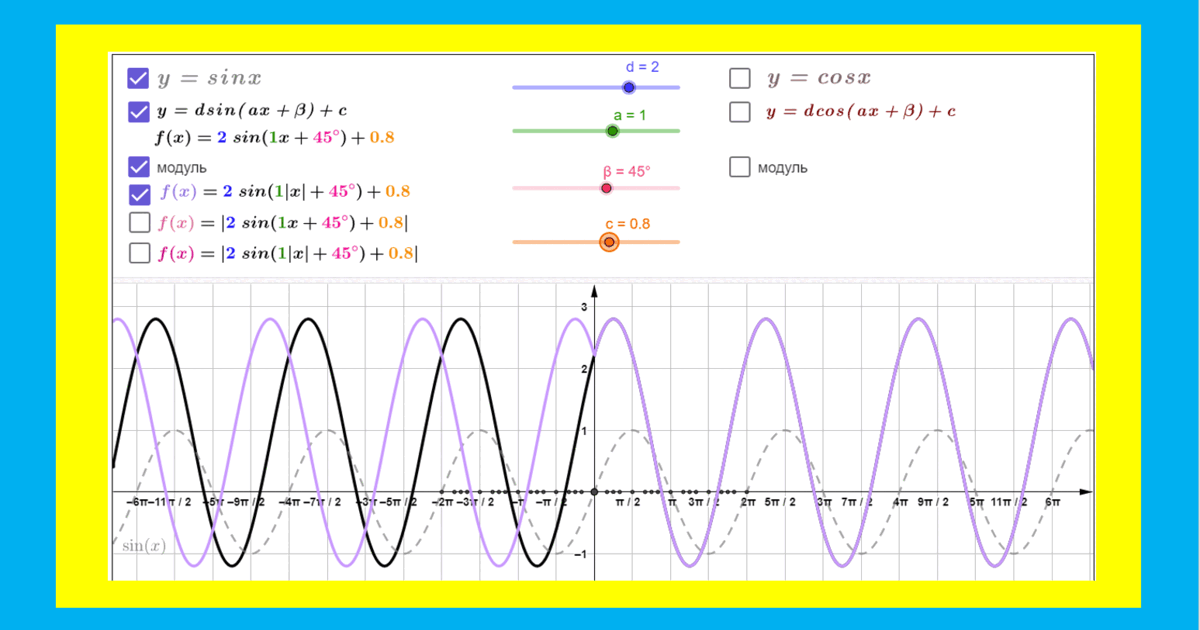Screen dimensions: 1200x630
Task: Click the orange c = 0.8 slider handle
Action: [x=608, y=242]
